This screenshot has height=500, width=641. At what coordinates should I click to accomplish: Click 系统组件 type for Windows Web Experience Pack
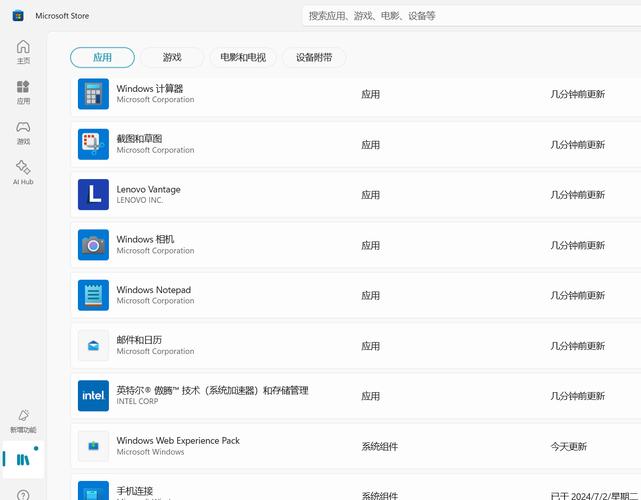point(379,446)
